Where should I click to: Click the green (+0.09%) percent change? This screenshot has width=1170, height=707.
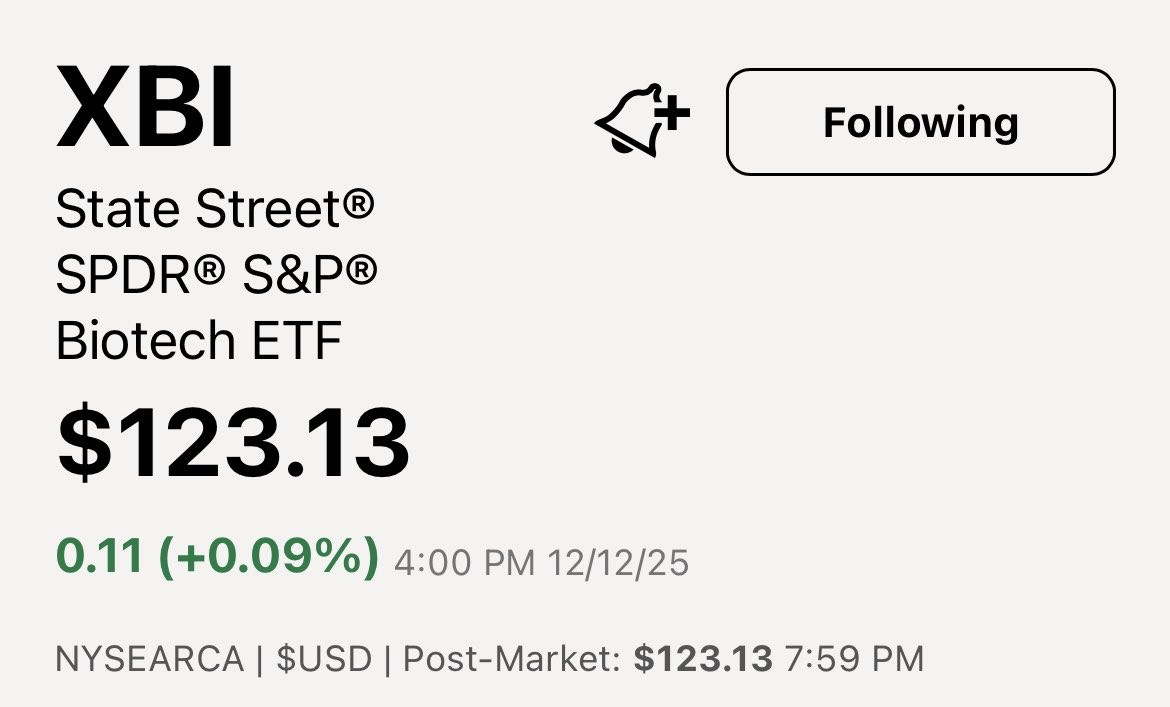269,557
